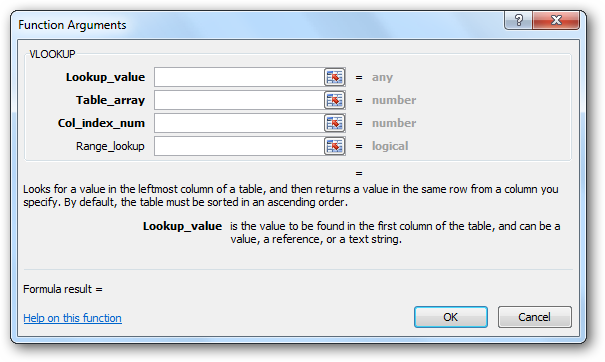Click inside the Table_array field
Image resolution: width=605 pixels, height=362 pixels.
coord(239,100)
